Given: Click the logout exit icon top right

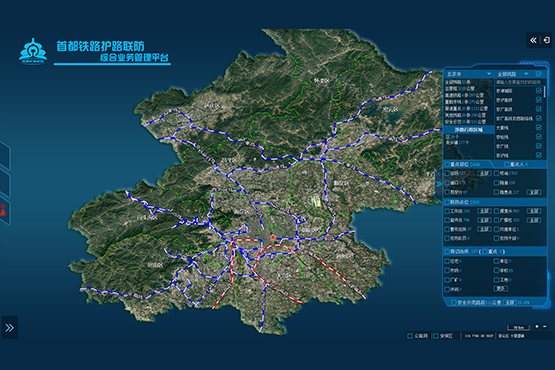Looking at the screenshot, I should [x=547, y=40].
